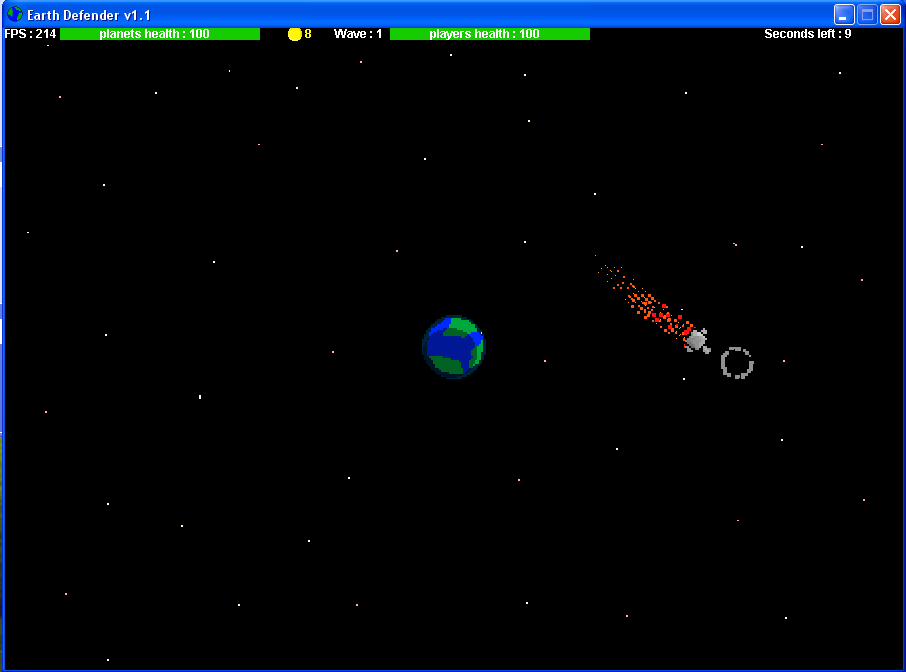This screenshot has width=906, height=672.
Task: Click the gray player spaceship
Action: [697, 340]
